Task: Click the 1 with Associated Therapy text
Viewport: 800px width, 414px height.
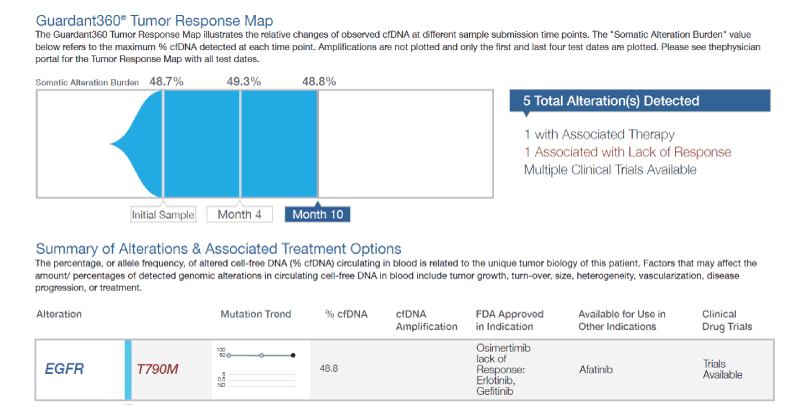Action: 599,134
